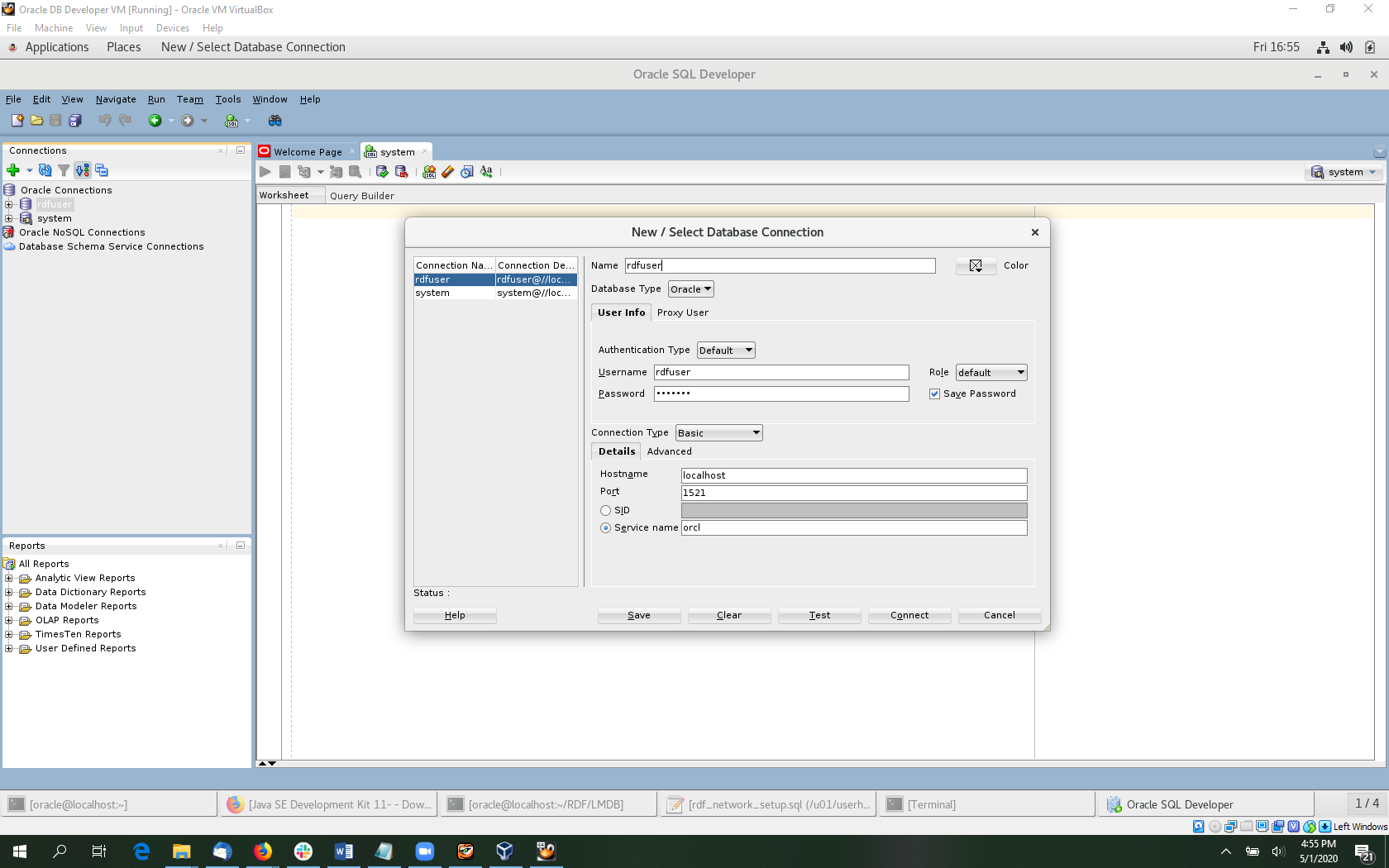Clear the worksheet with the eraser icon
Screen dimensions: 1389x868
[447, 172]
